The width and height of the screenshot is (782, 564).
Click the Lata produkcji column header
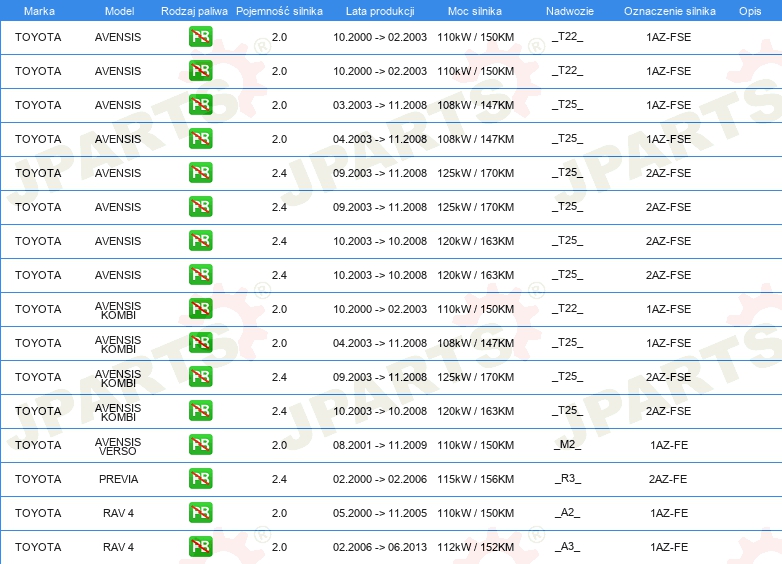tap(380, 11)
